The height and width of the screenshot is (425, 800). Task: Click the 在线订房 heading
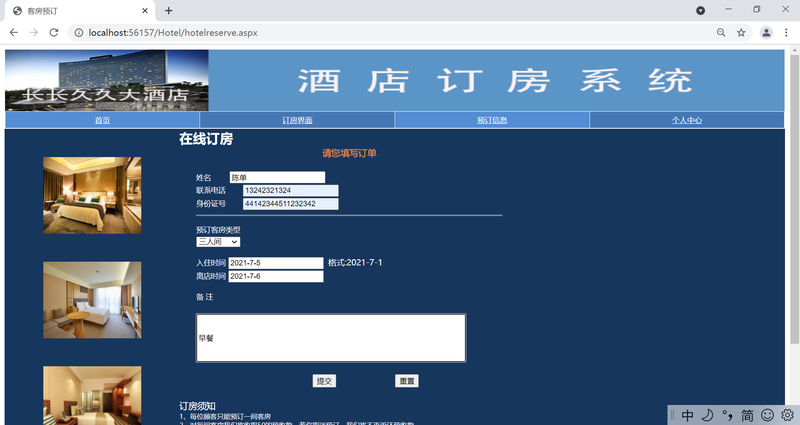coord(206,139)
